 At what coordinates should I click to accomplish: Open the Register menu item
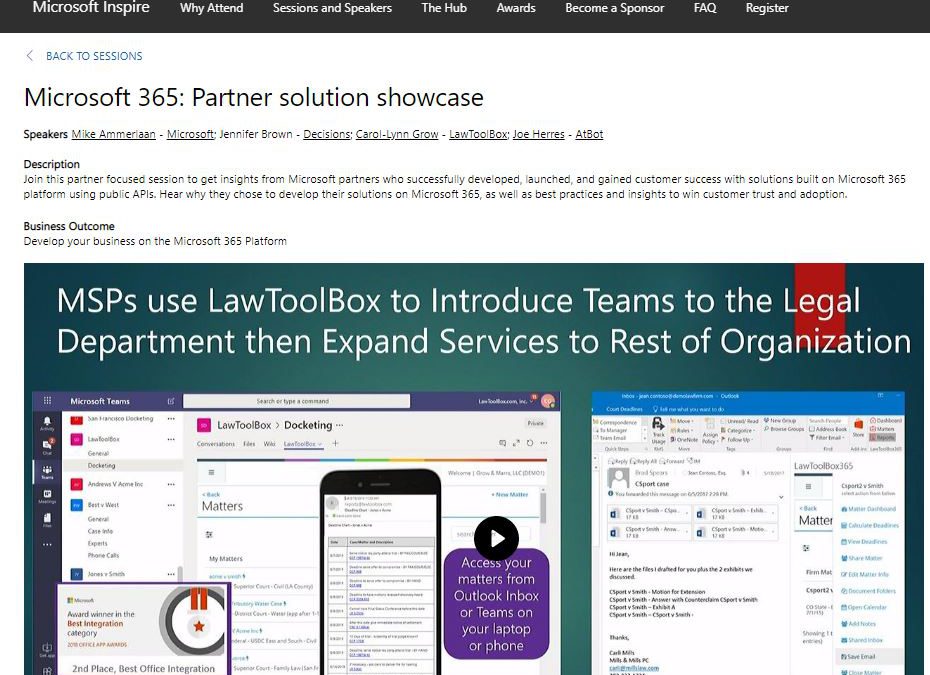pos(767,8)
